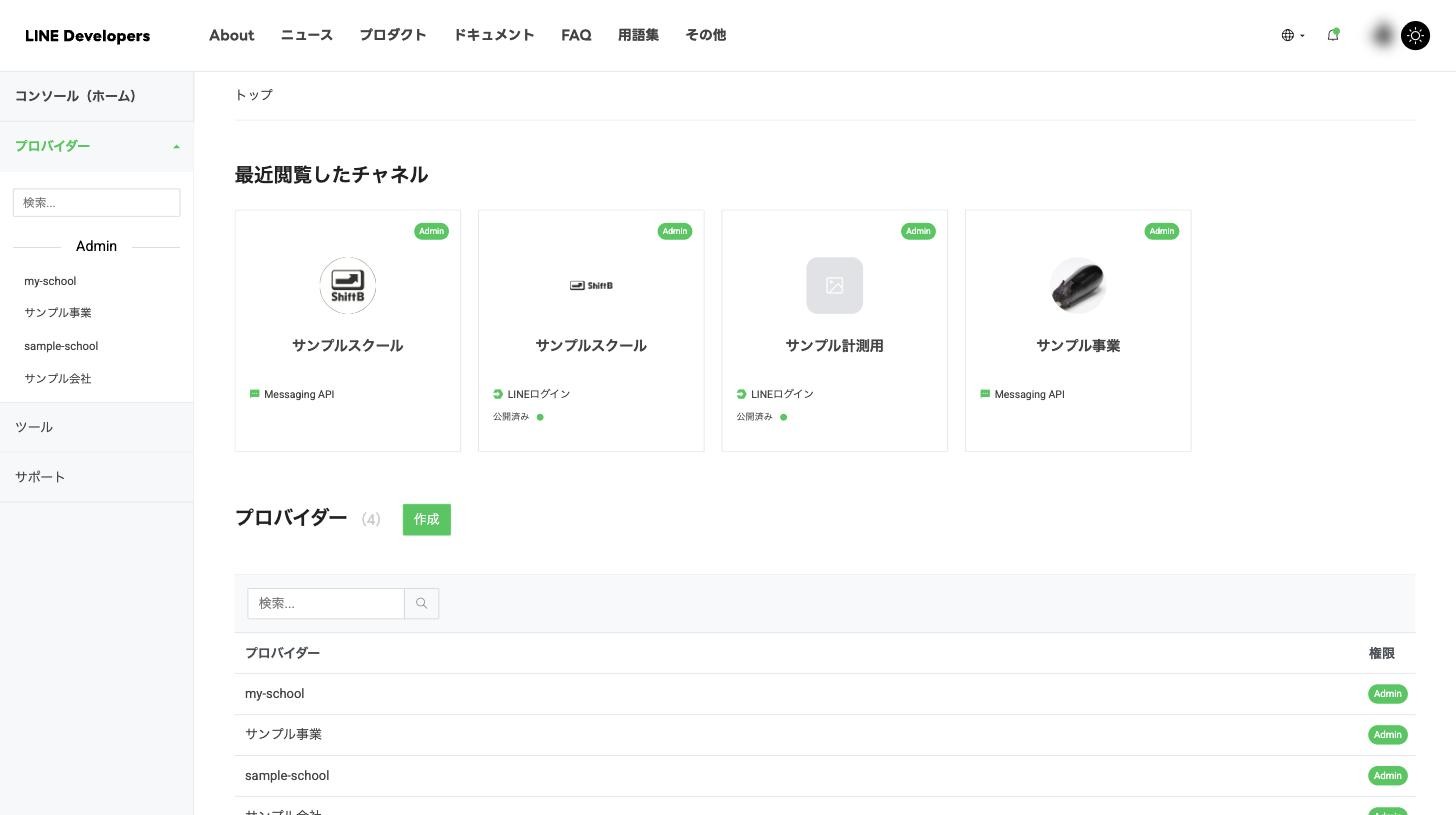The height and width of the screenshot is (815, 1456).
Task: Open the FAQ menu item
Action: pos(576,35)
